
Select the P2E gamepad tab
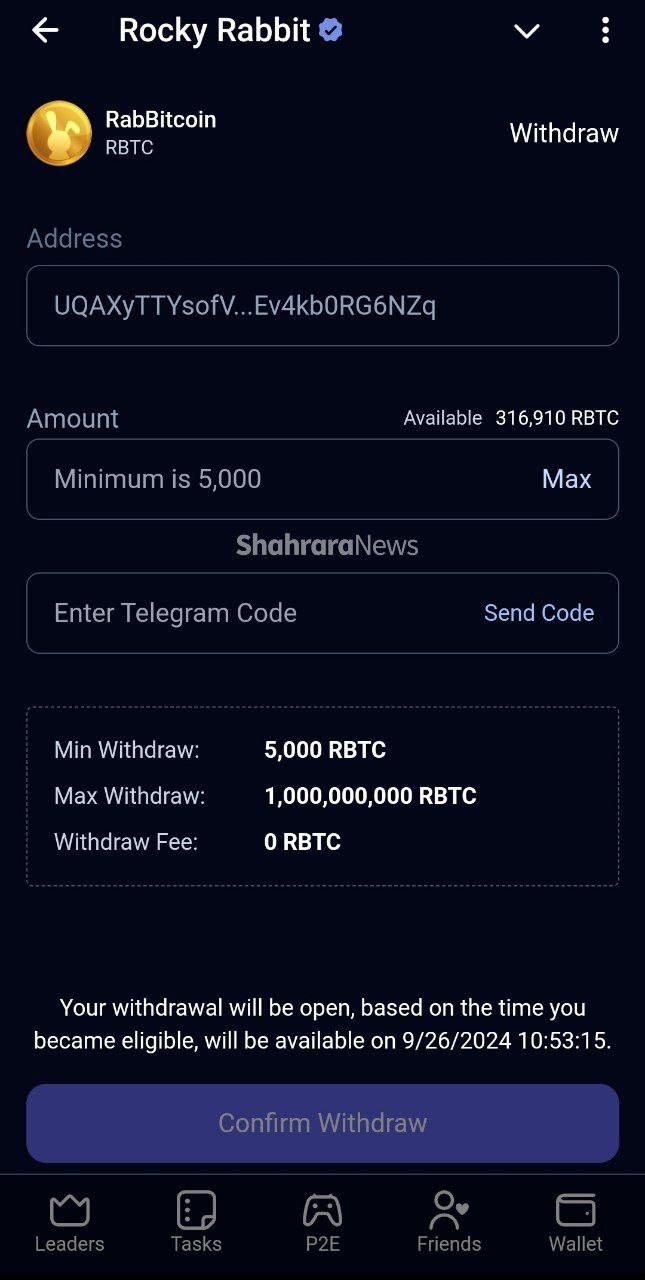pos(322,1222)
